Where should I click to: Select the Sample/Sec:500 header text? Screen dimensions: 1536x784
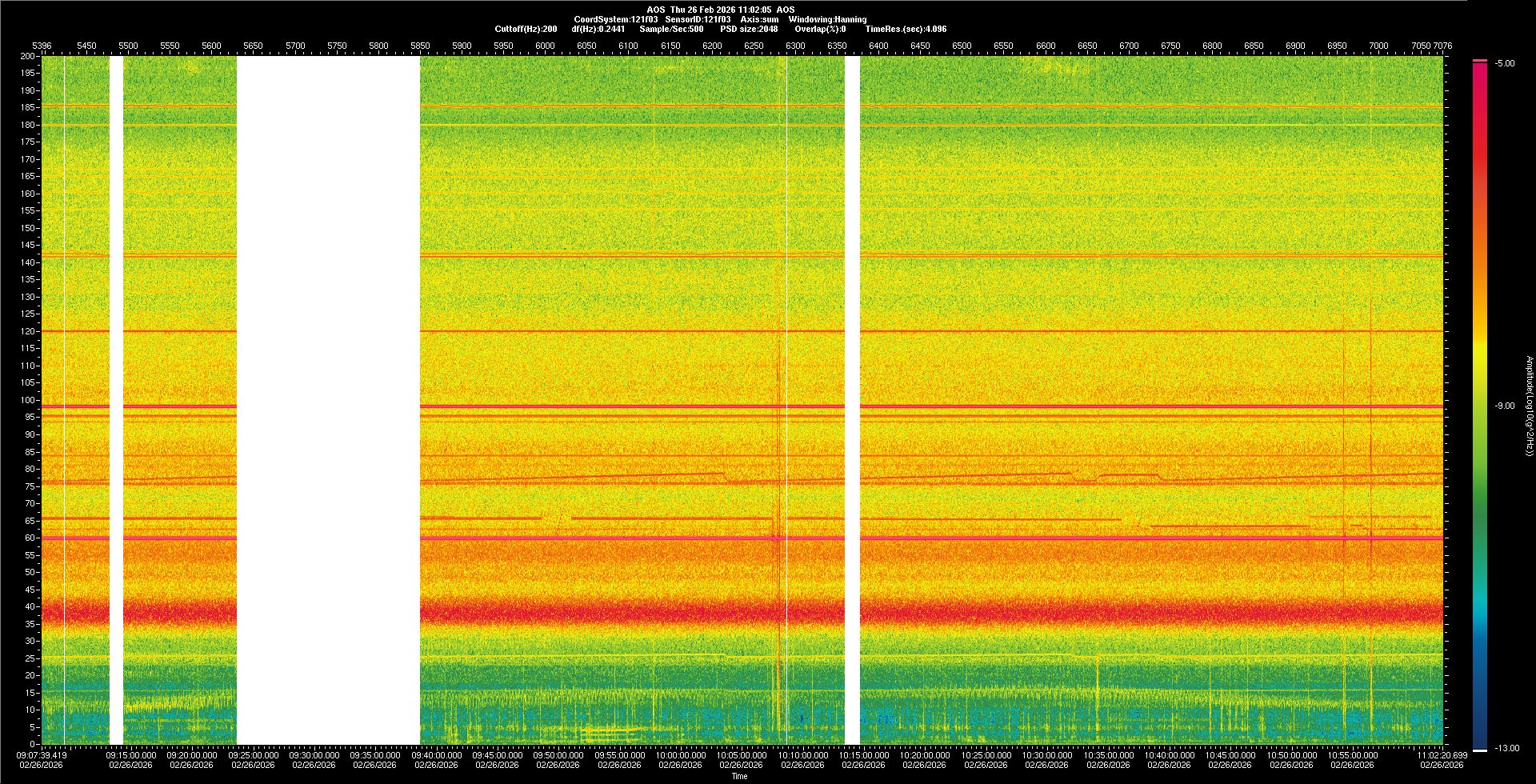coord(671,29)
